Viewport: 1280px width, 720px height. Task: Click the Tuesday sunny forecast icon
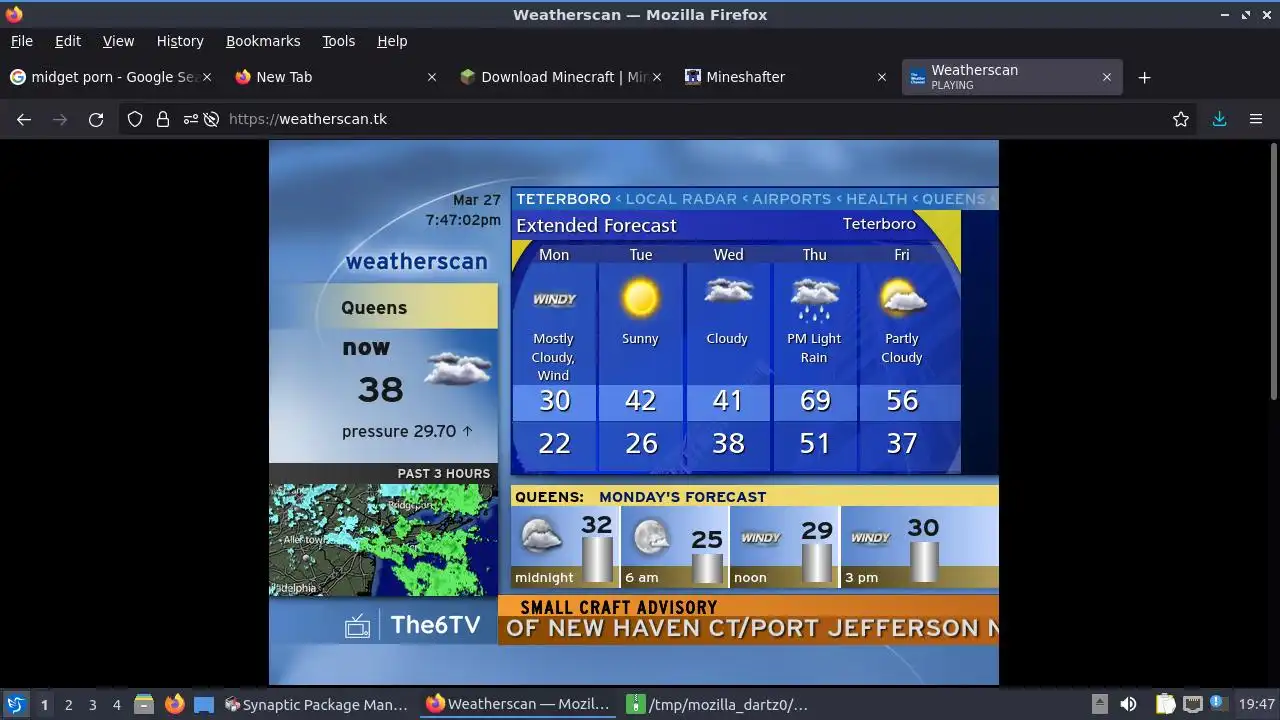point(640,298)
